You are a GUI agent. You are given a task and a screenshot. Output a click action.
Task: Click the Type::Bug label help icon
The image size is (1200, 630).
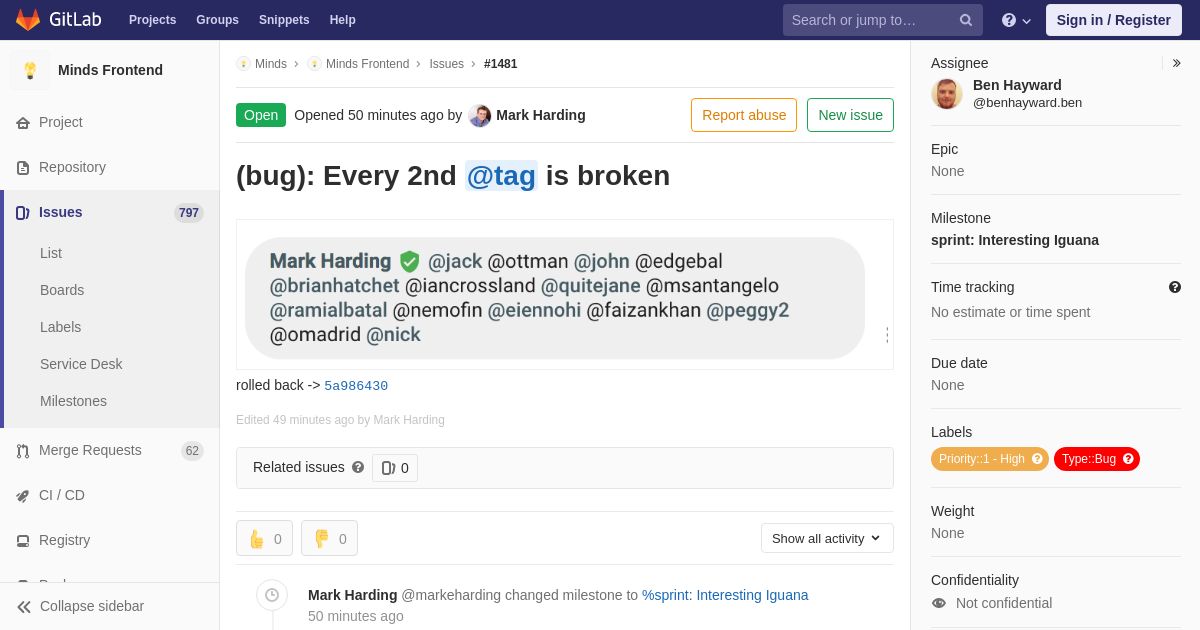(x=1128, y=459)
